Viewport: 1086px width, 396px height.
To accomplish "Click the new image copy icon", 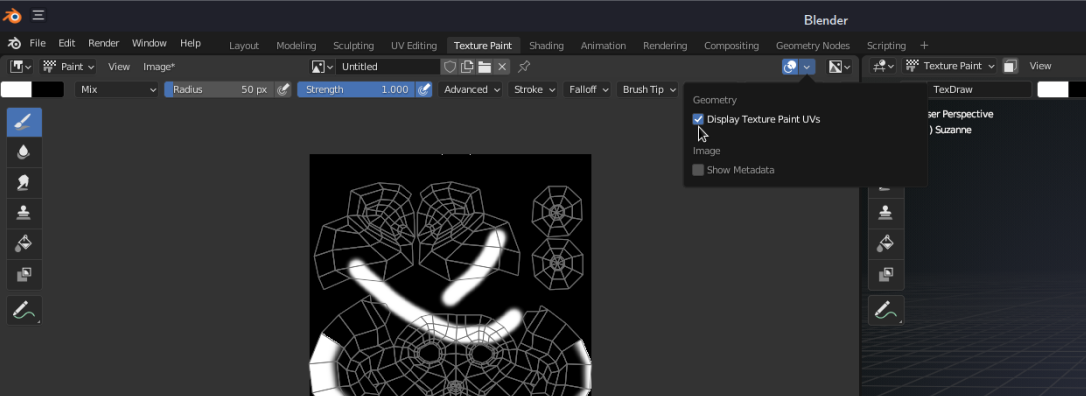I will coord(467,66).
